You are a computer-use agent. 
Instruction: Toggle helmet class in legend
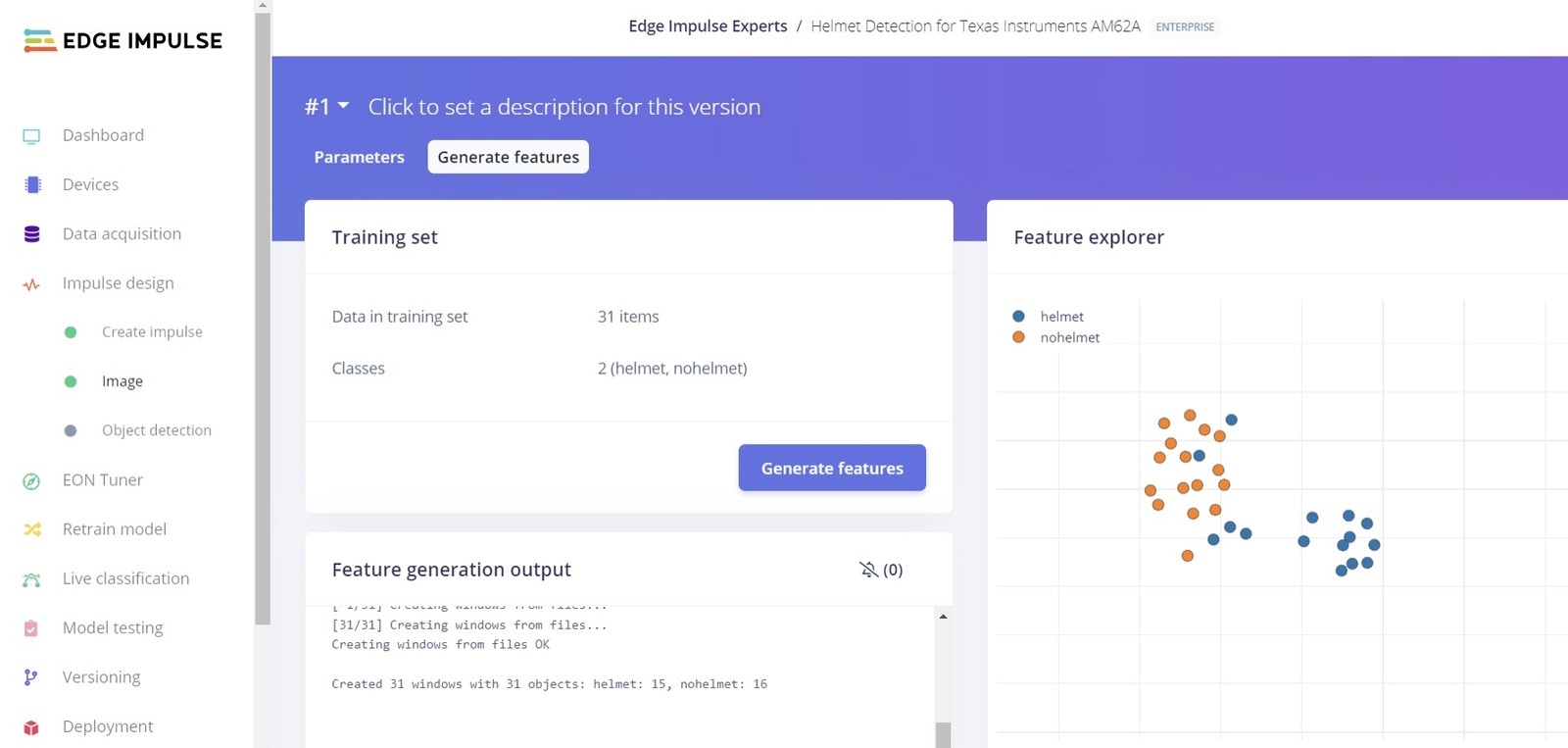click(1061, 317)
